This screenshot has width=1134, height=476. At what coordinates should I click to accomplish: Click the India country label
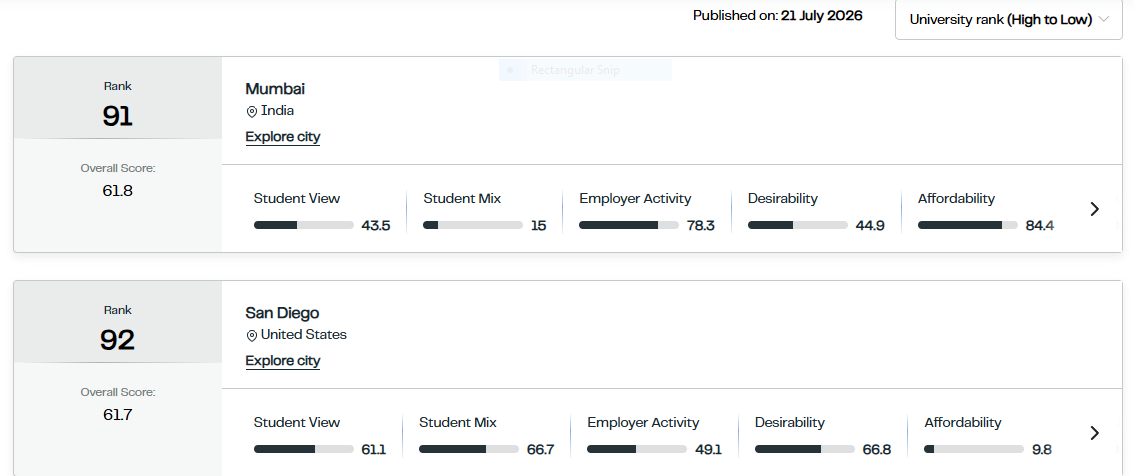[278, 111]
